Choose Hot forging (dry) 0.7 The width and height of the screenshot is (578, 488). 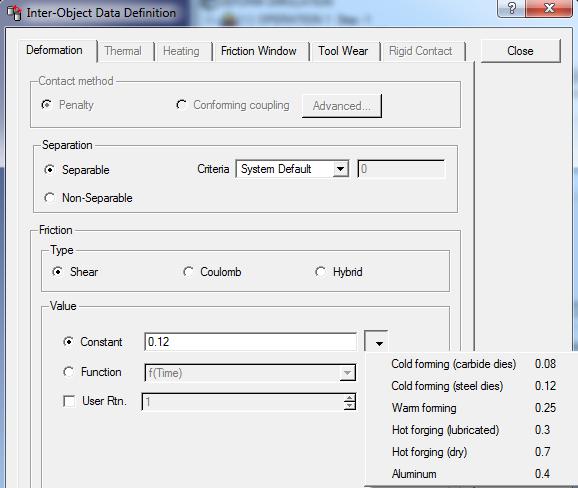pos(471,452)
